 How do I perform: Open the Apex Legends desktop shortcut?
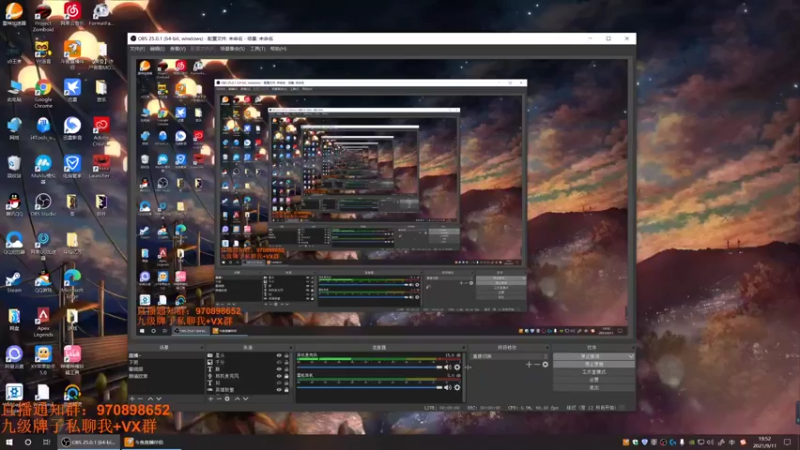point(43,321)
